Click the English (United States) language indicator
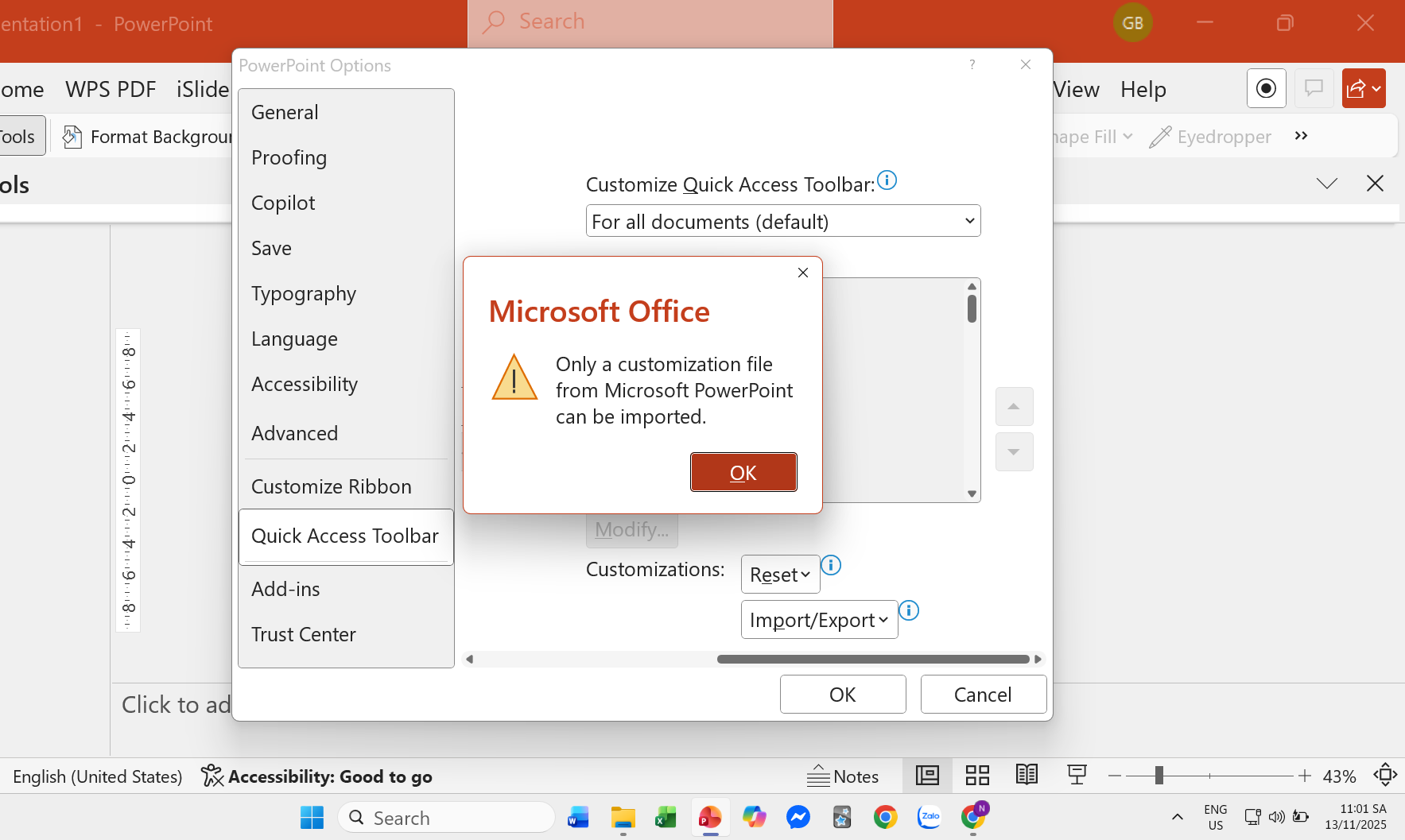 tap(98, 776)
